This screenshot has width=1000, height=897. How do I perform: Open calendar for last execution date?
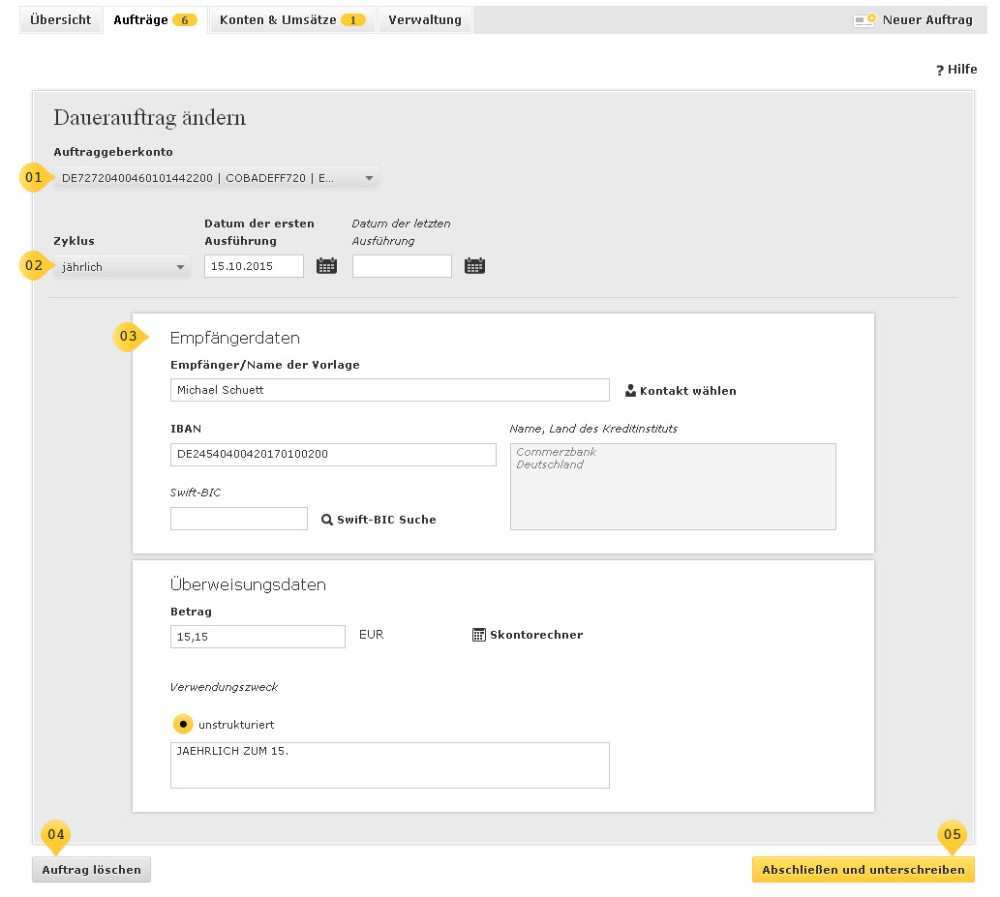pos(475,266)
